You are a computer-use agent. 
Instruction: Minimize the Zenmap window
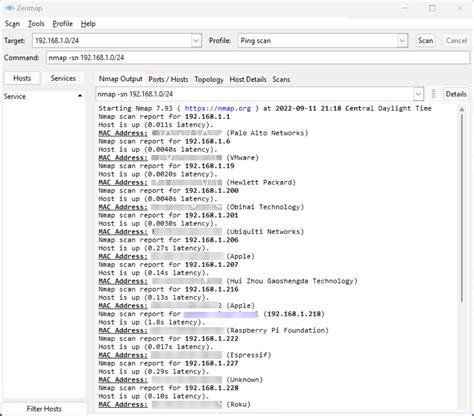(405, 8)
